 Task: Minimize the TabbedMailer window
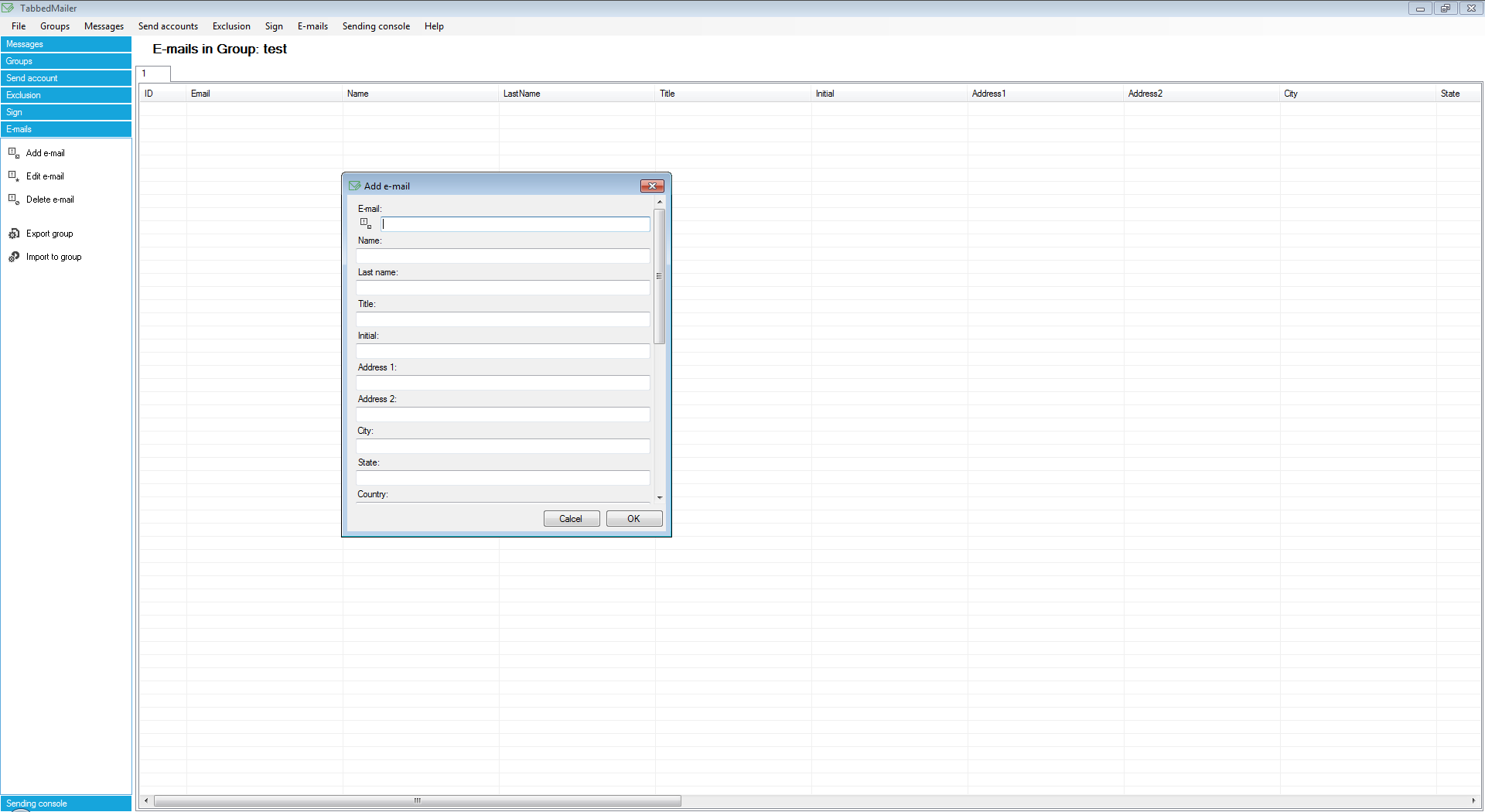click(1420, 9)
